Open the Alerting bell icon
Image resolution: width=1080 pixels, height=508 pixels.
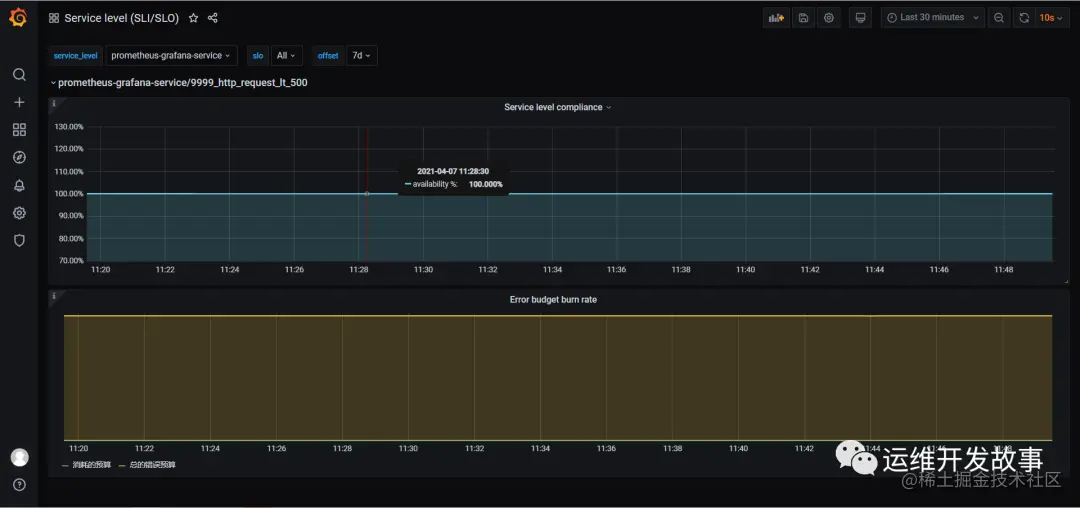[19, 185]
